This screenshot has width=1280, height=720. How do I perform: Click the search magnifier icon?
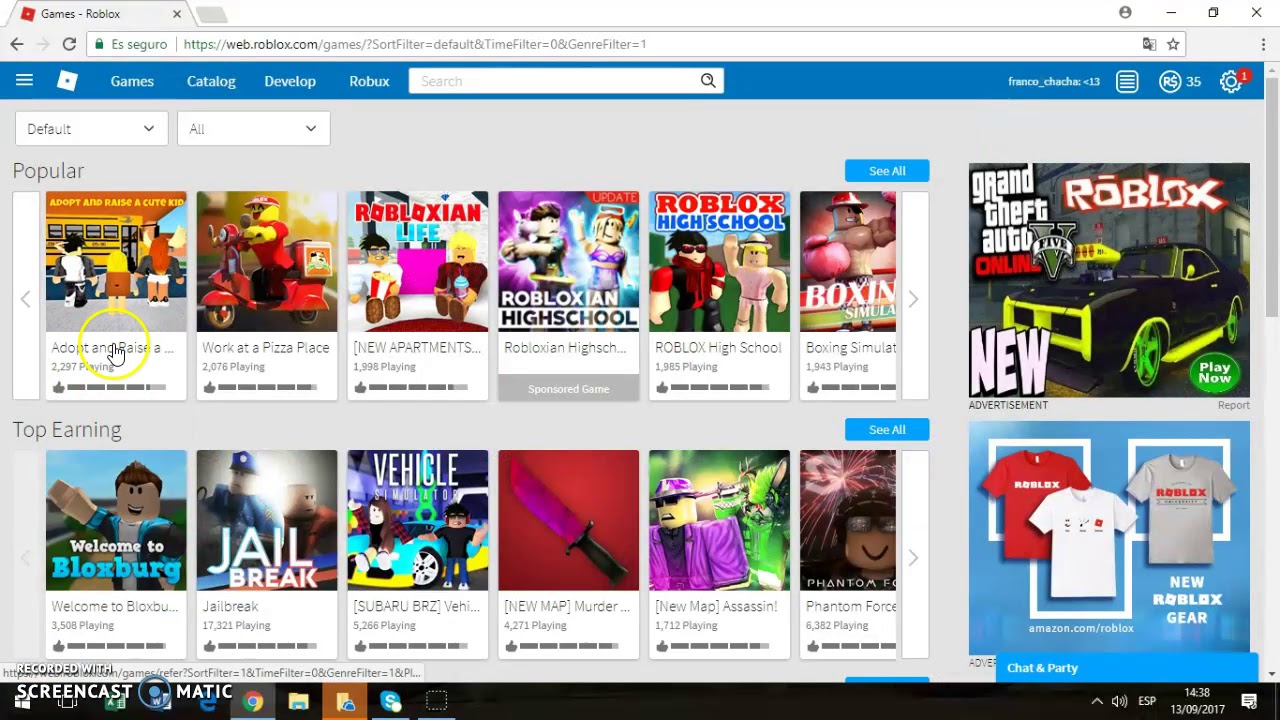pyautogui.click(x=708, y=81)
